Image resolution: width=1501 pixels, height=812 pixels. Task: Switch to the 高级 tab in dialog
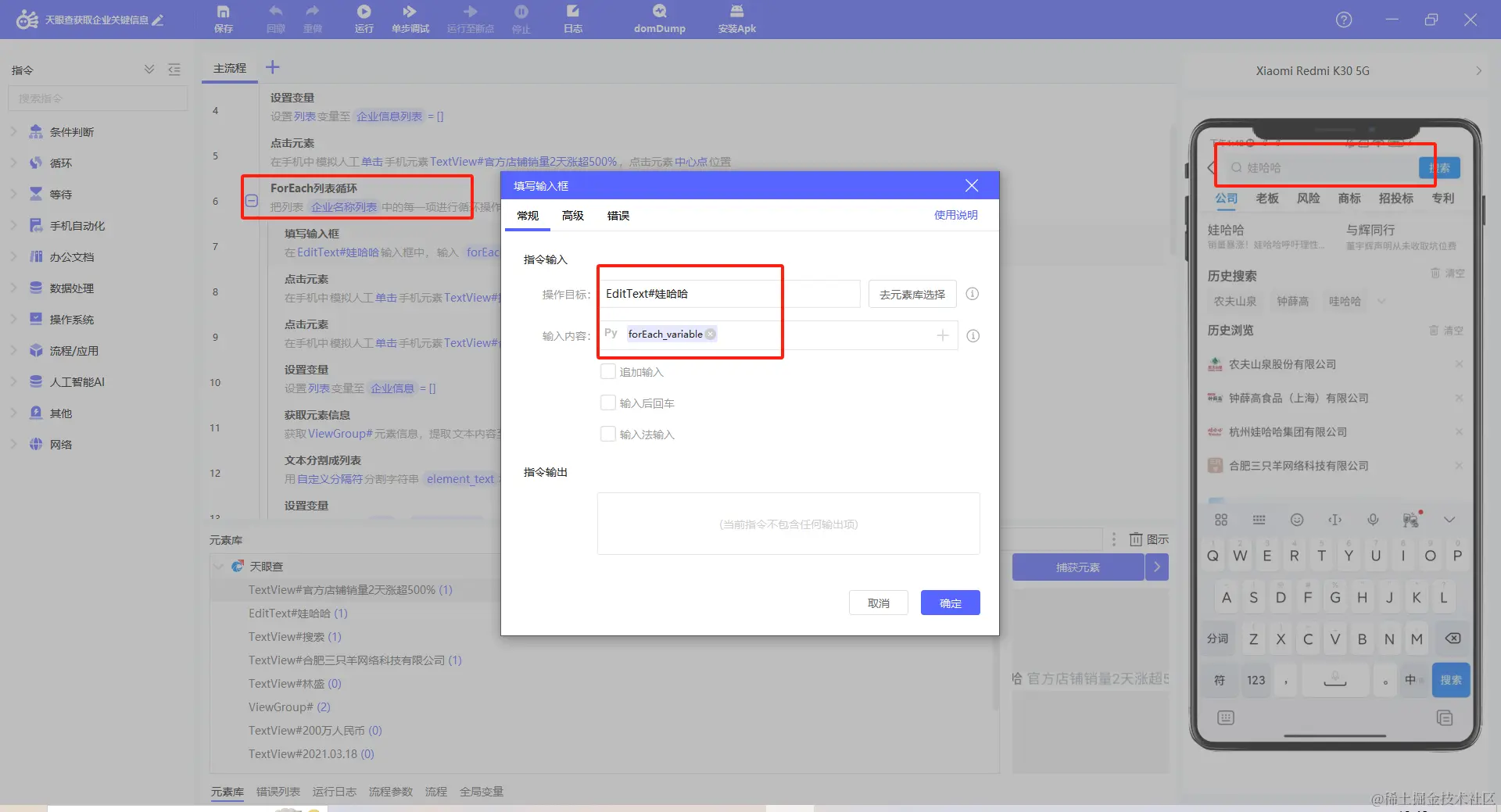click(573, 216)
